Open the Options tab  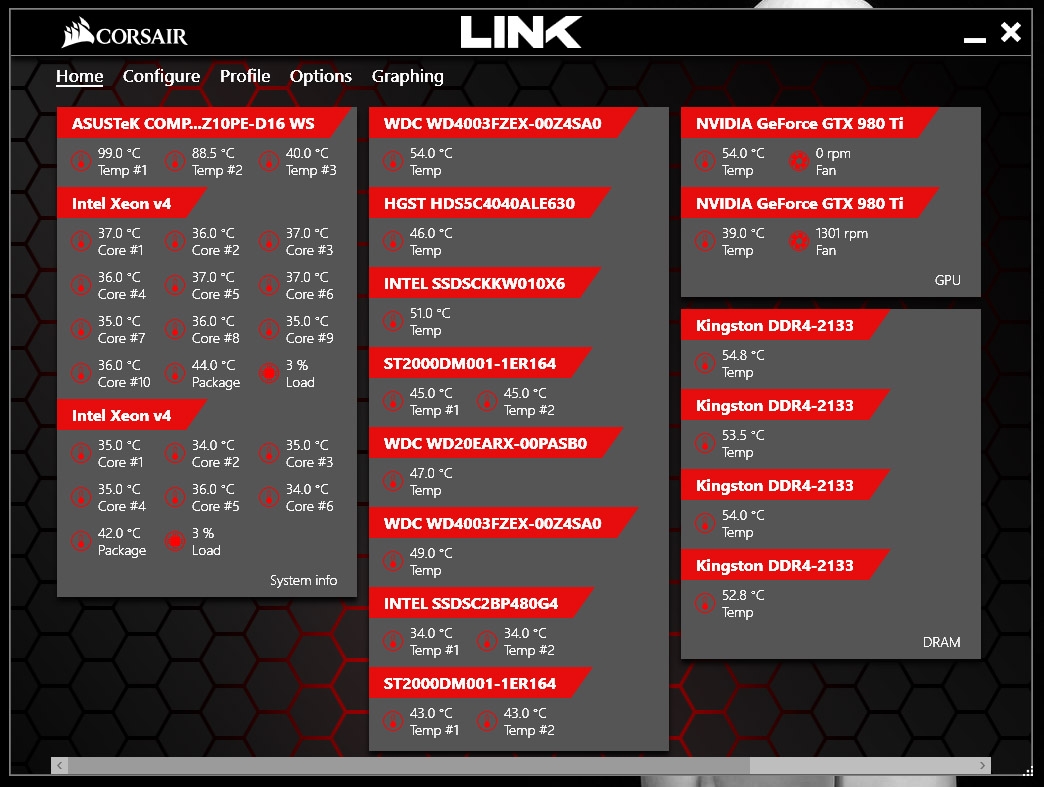point(320,77)
